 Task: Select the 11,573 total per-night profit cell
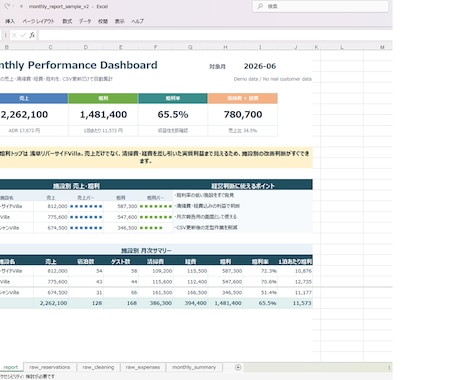295,303
